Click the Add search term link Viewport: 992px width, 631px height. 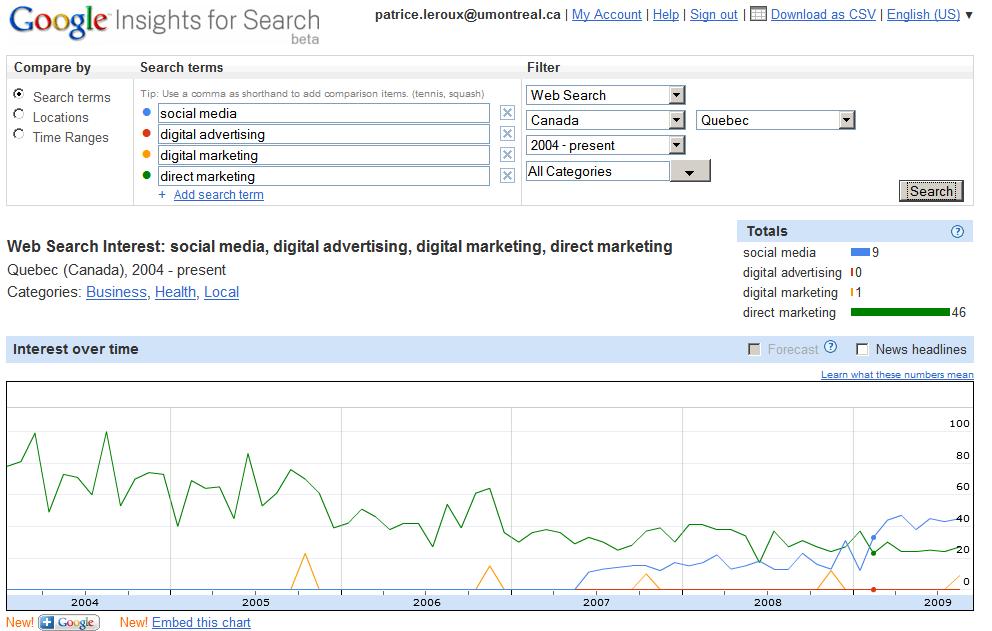click(x=219, y=195)
